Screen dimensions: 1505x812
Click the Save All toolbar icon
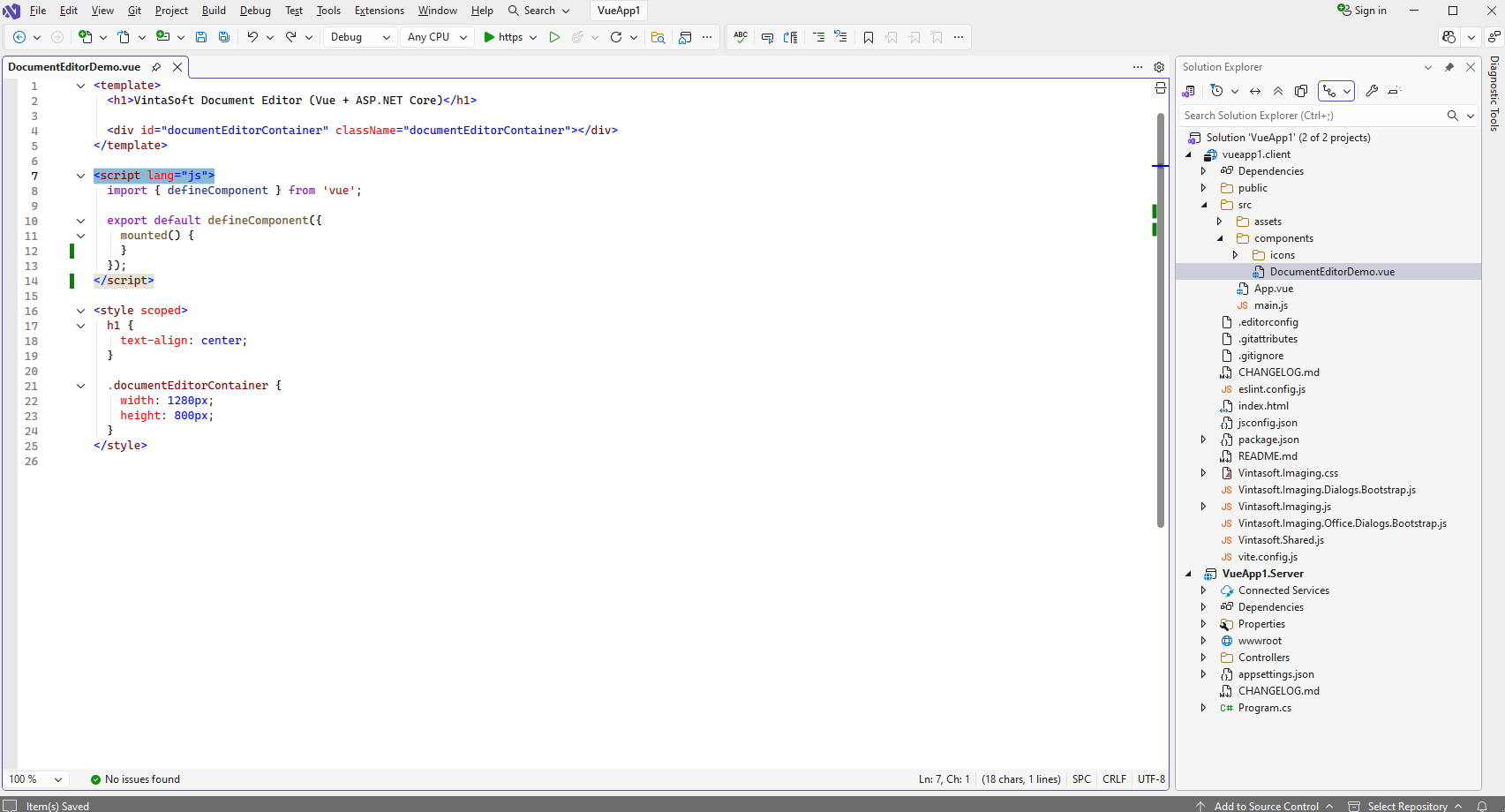click(224, 37)
